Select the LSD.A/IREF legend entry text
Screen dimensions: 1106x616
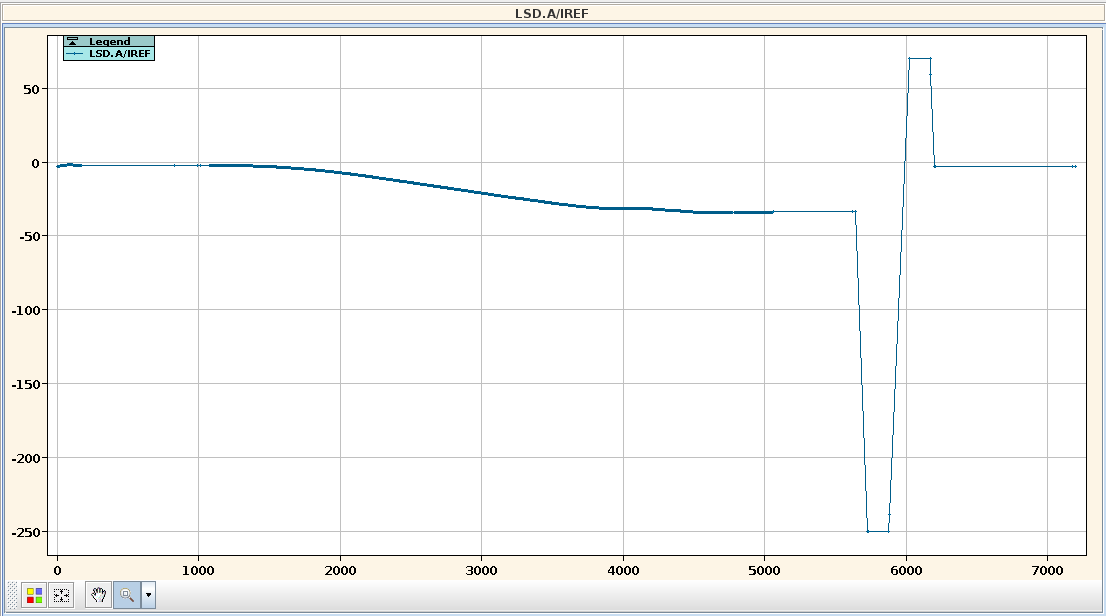pos(119,53)
